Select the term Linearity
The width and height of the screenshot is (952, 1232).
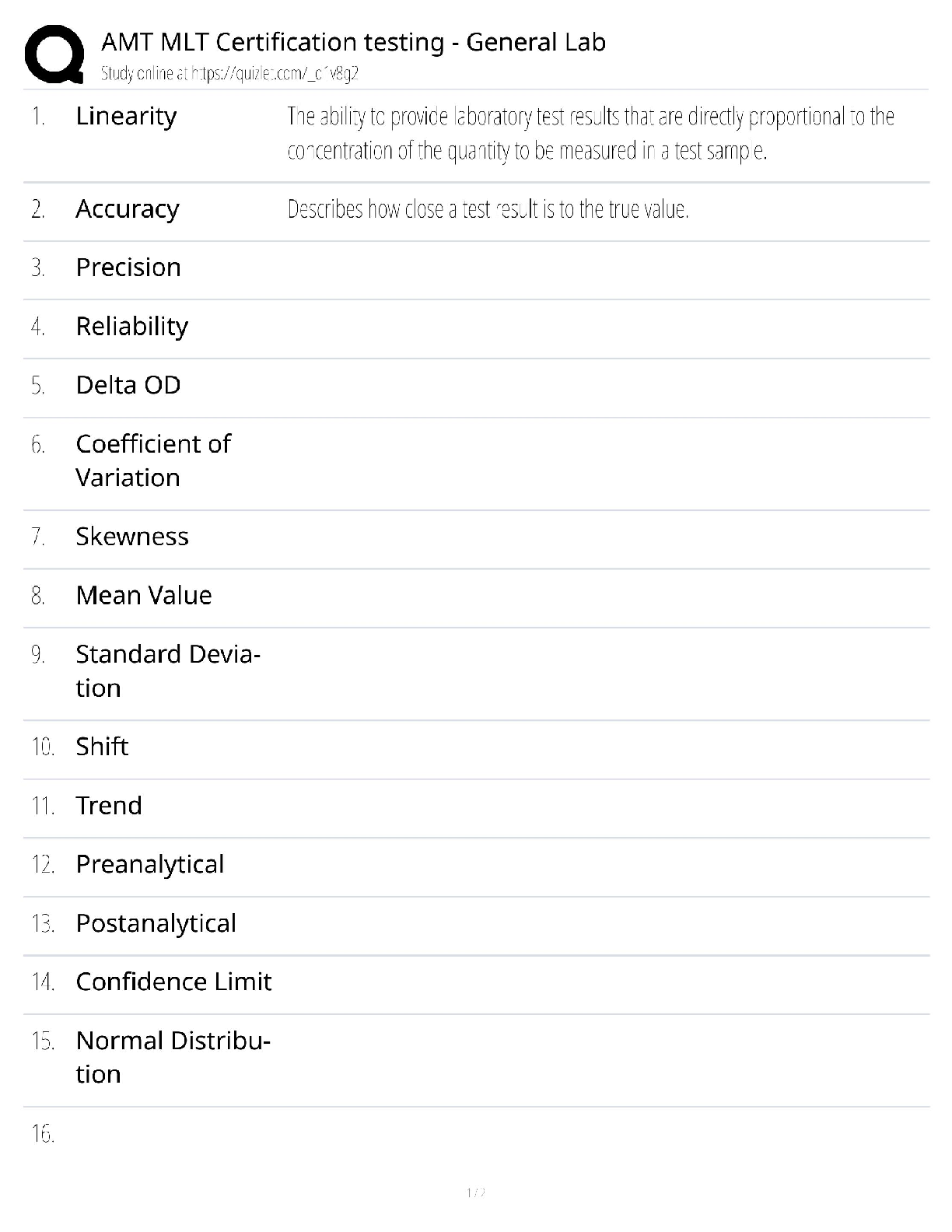click(x=126, y=117)
